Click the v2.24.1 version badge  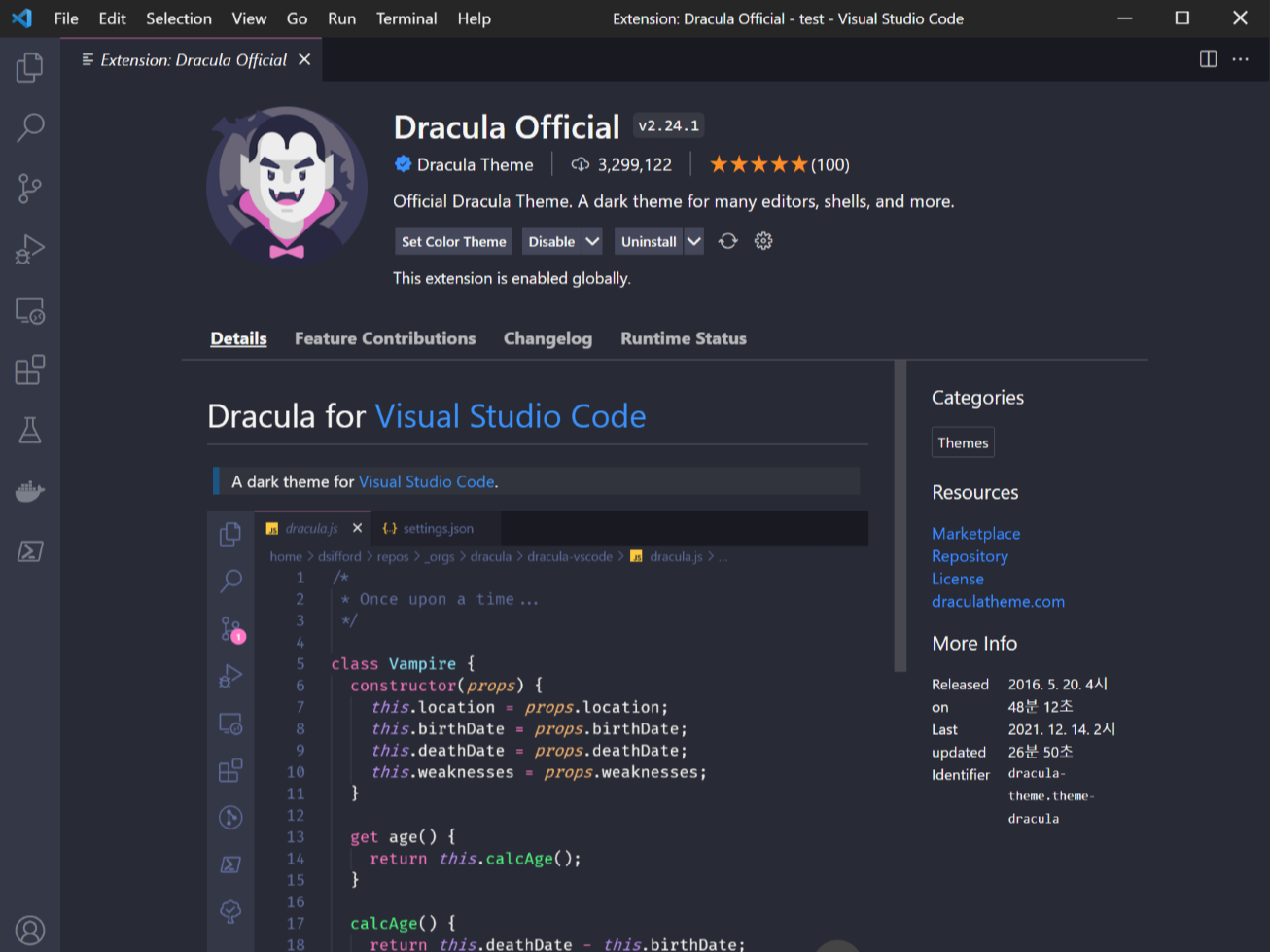pyautogui.click(x=668, y=125)
